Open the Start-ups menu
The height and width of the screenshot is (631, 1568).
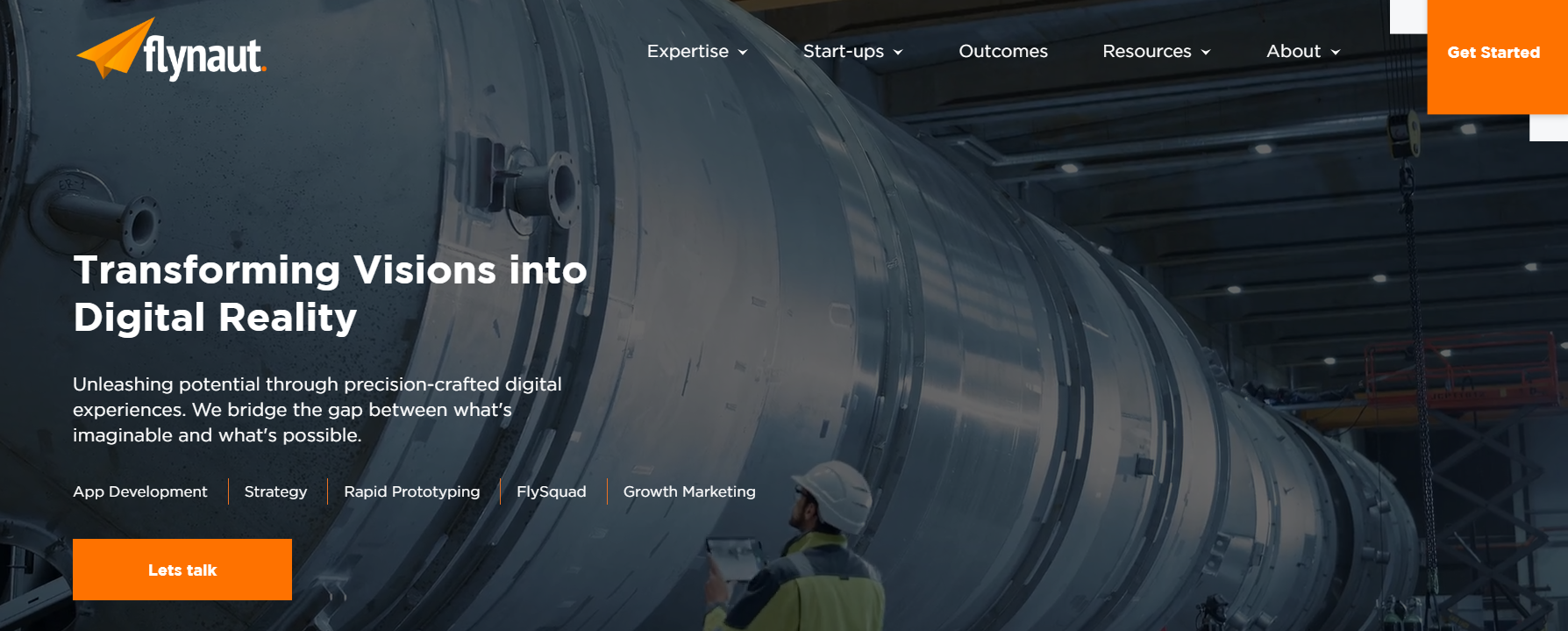844,52
